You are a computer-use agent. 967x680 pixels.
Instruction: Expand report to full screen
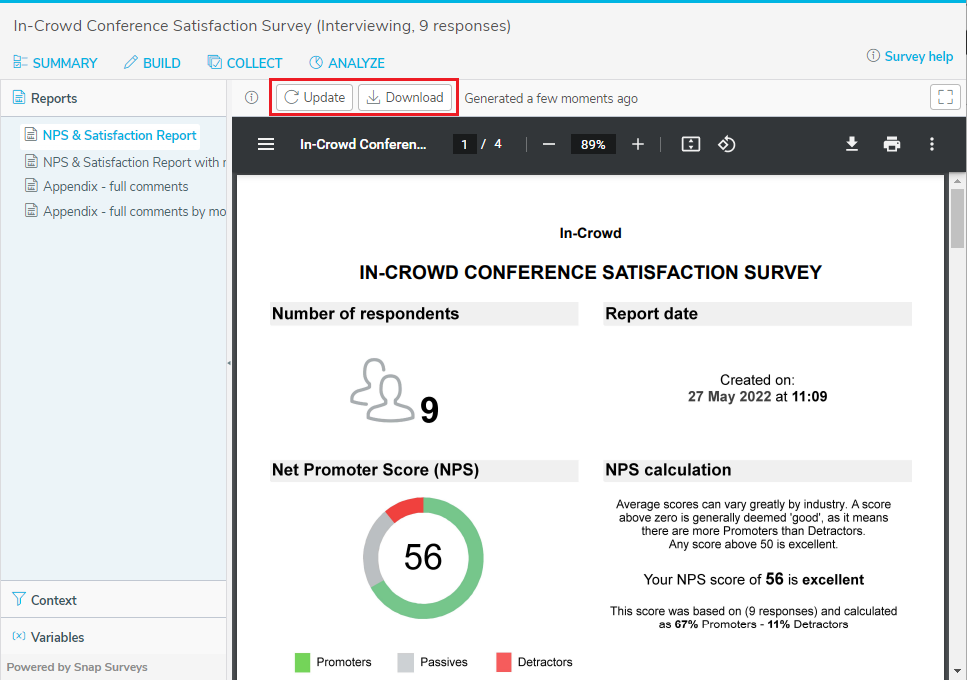click(x=945, y=97)
